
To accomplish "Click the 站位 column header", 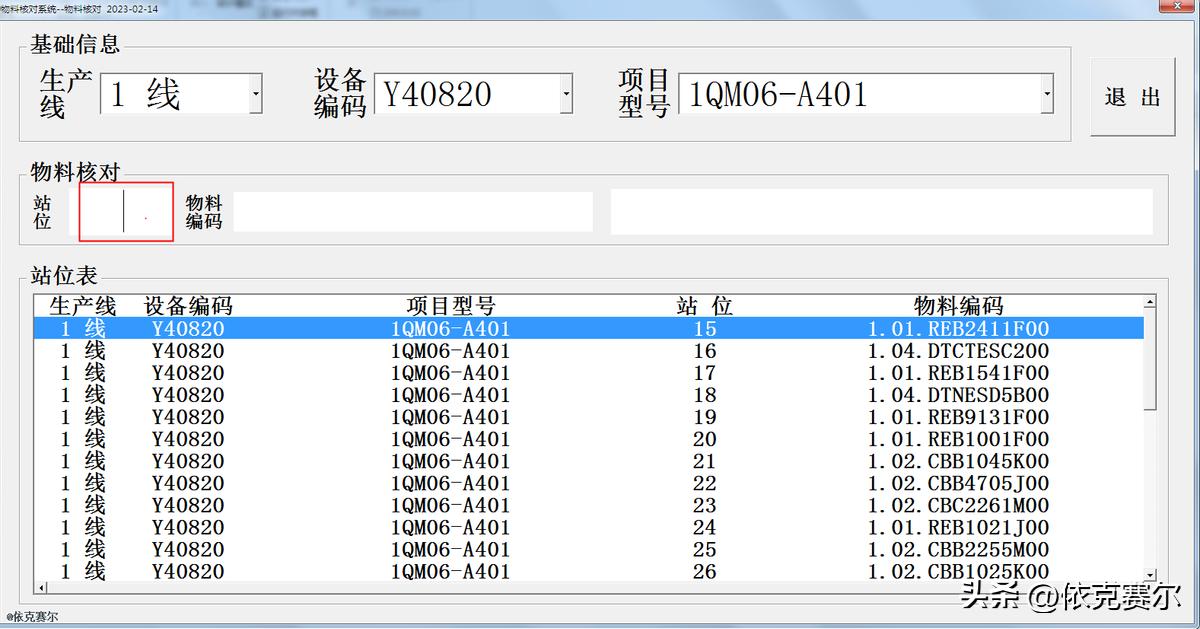I will 704,306.
